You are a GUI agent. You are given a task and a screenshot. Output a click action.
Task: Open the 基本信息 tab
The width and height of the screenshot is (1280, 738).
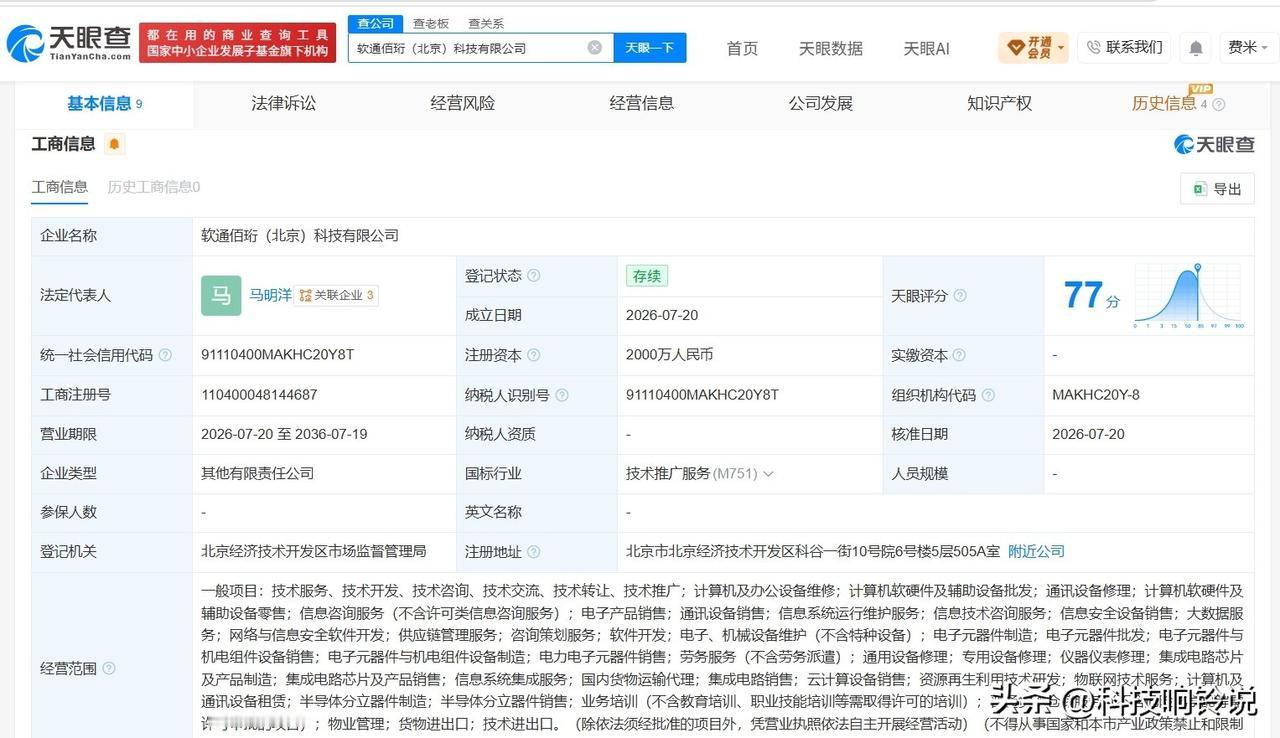(x=104, y=103)
